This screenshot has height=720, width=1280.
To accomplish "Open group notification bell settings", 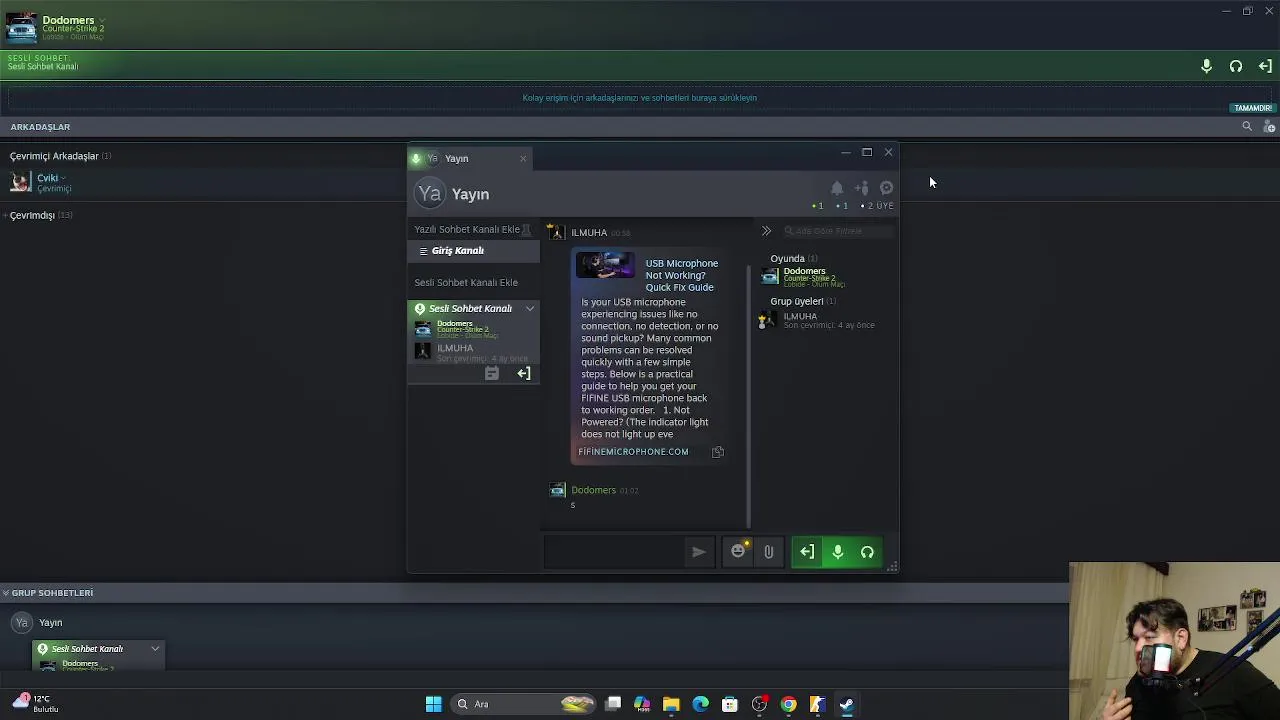I will [837, 188].
